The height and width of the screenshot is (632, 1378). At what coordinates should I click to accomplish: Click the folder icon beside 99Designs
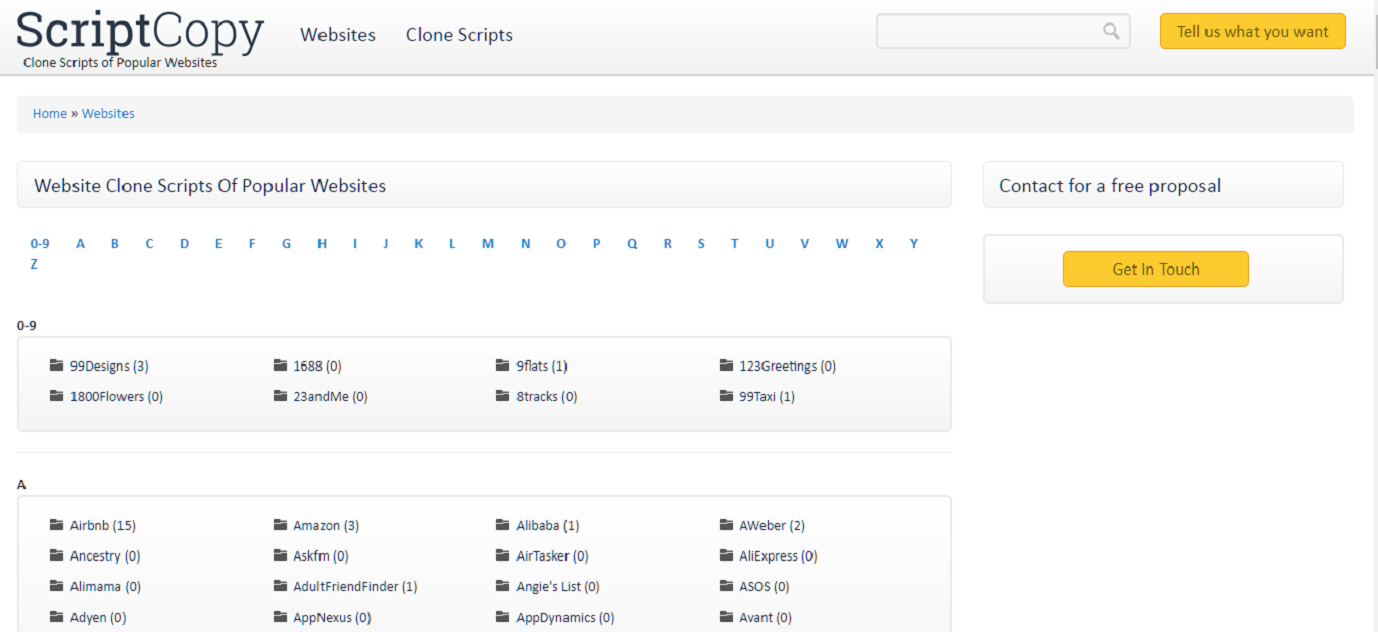pyautogui.click(x=57, y=365)
